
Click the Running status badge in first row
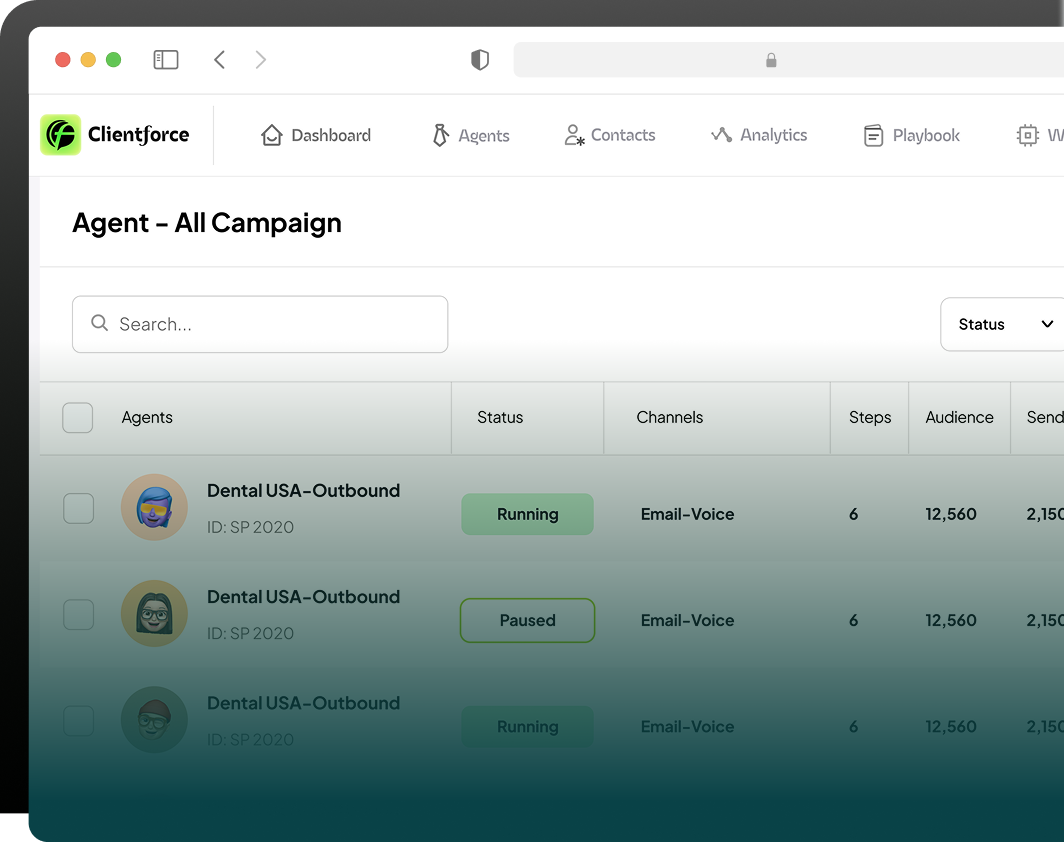click(527, 514)
